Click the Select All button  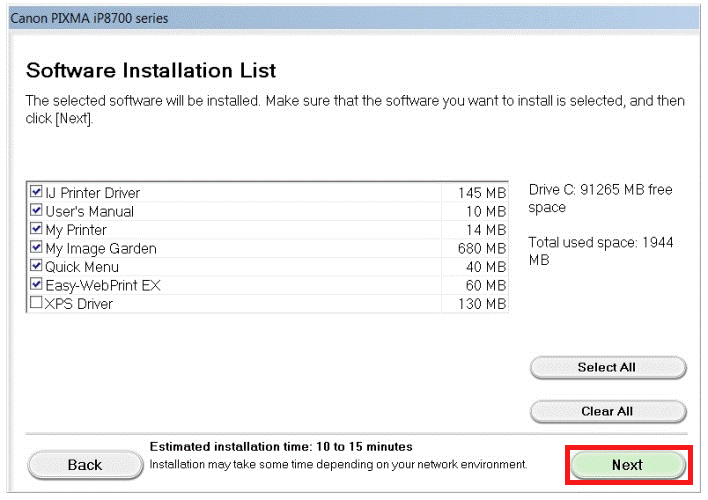[x=607, y=368]
